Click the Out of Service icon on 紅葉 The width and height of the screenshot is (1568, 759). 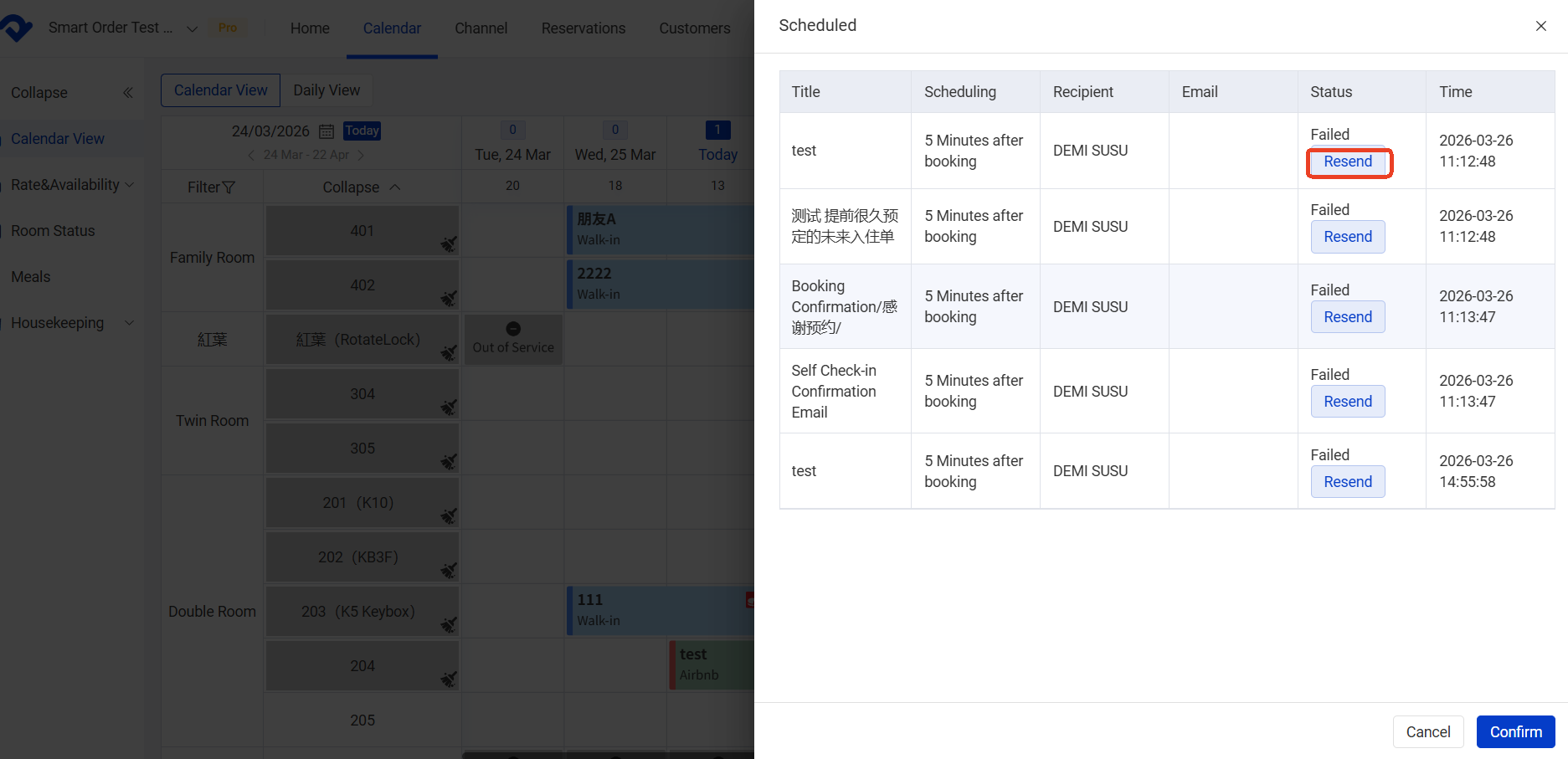point(513,329)
